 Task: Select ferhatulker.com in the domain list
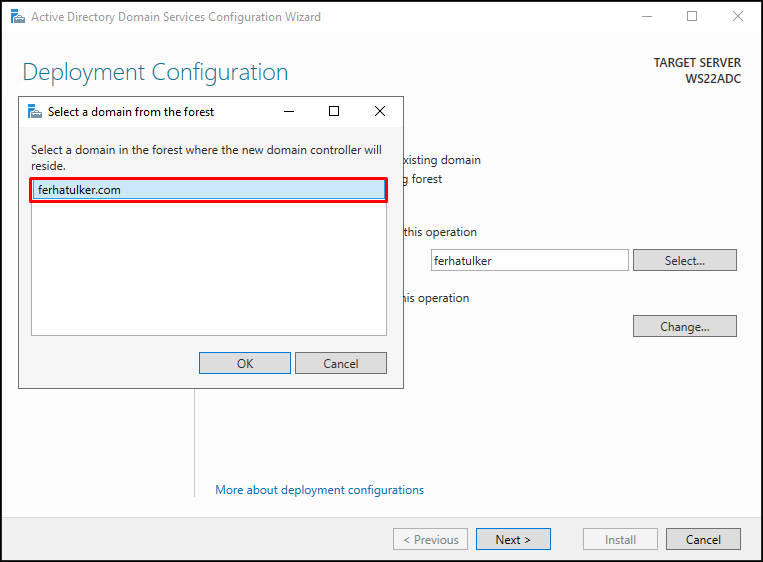[209, 190]
